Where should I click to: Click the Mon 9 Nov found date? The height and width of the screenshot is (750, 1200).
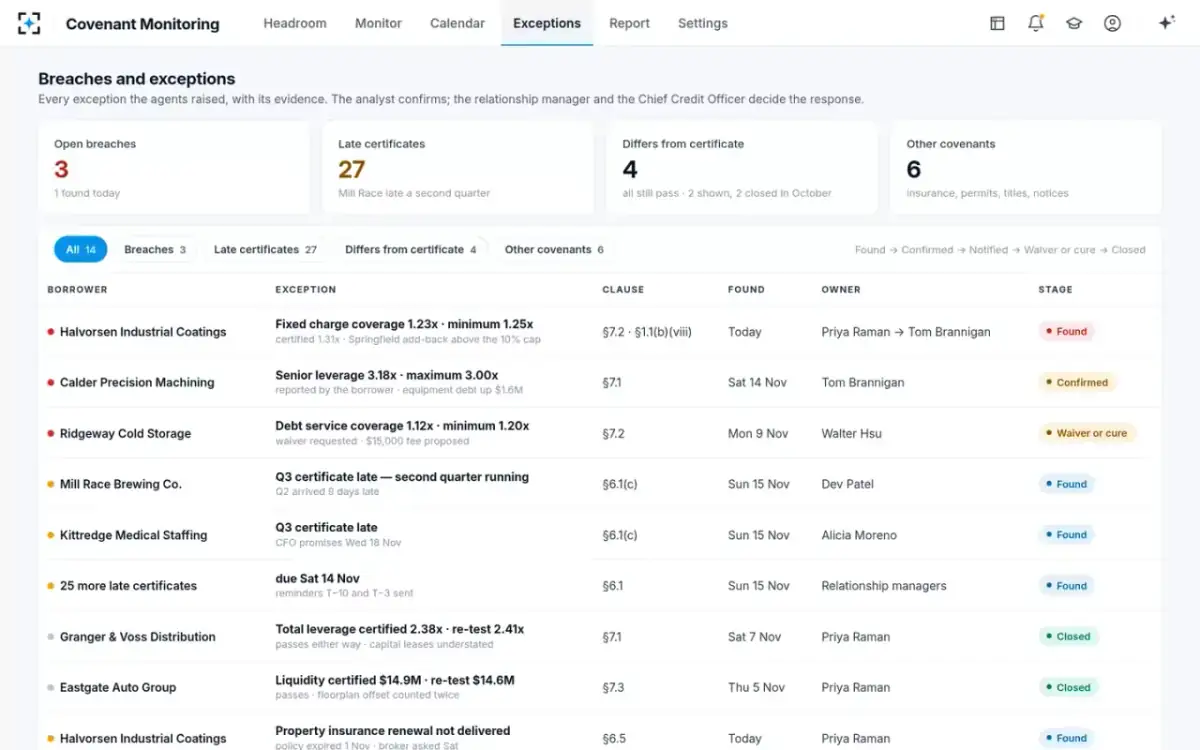758,433
